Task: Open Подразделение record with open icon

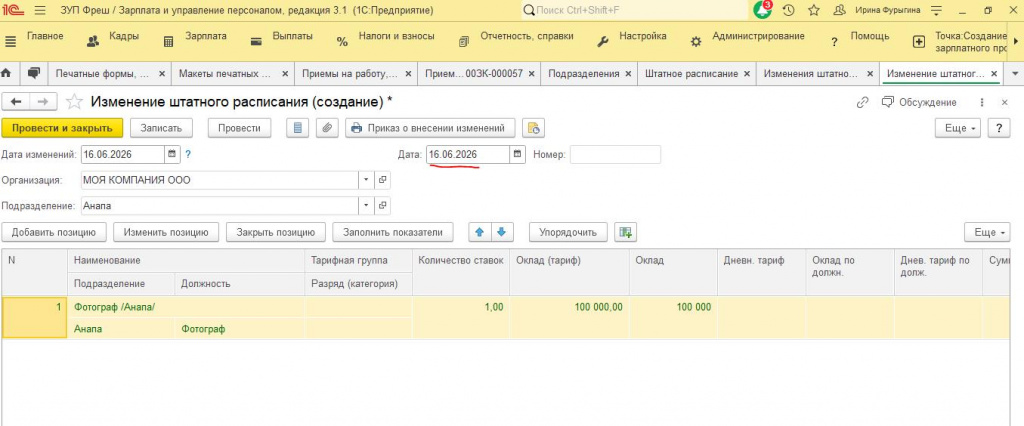Action: [x=383, y=205]
